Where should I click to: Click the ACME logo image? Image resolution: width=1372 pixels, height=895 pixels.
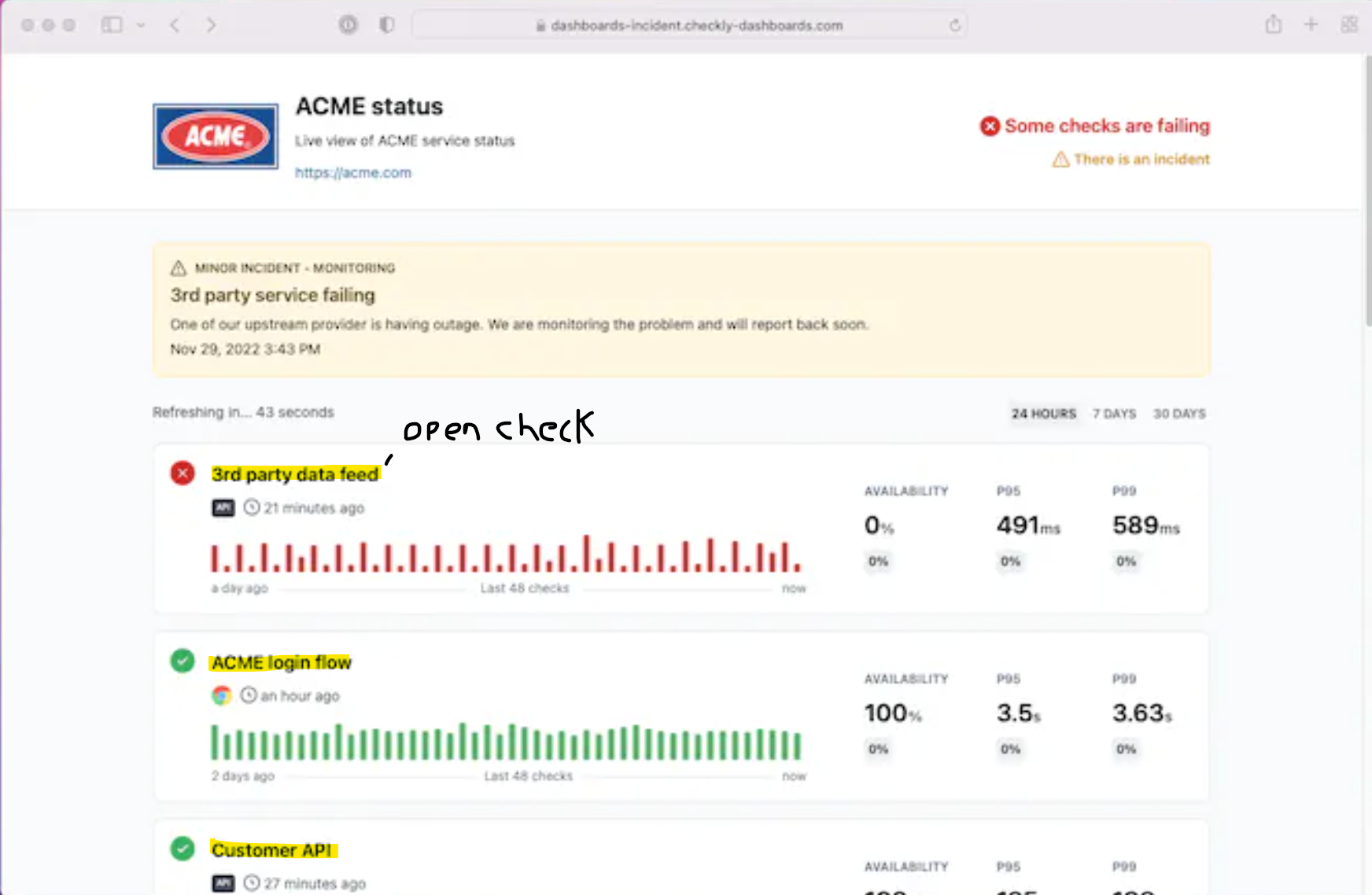[216, 137]
